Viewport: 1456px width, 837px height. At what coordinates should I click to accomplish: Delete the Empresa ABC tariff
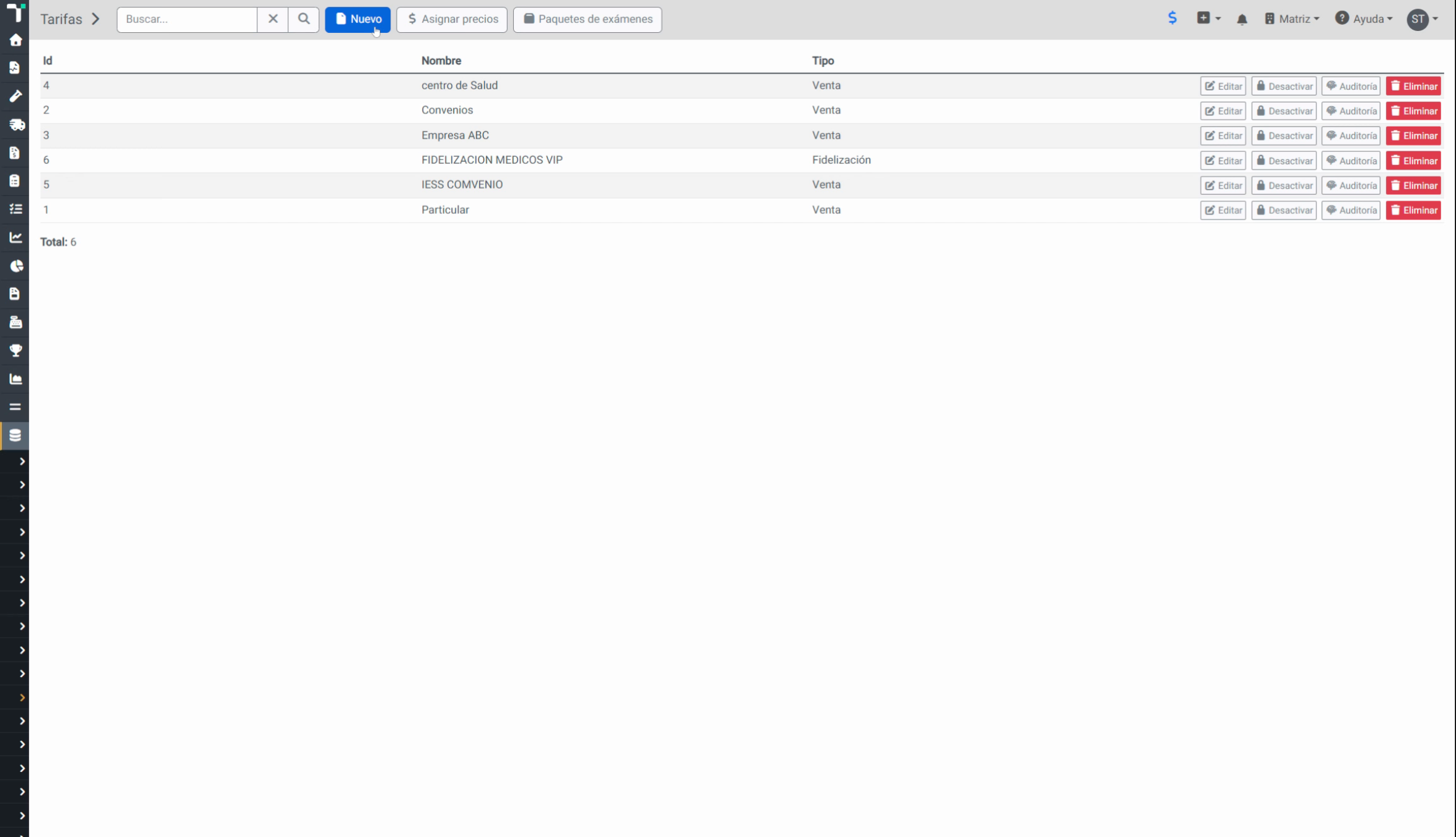[x=1413, y=136]
